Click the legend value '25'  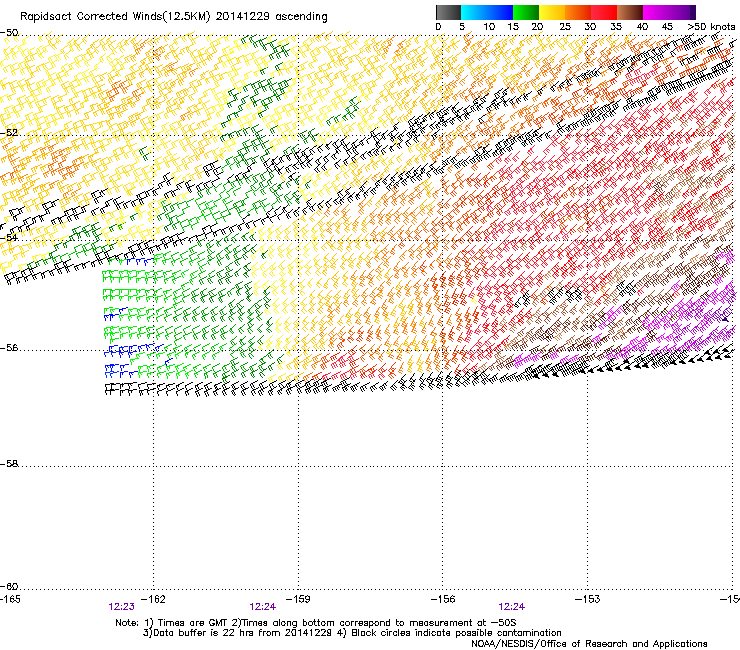565,27
